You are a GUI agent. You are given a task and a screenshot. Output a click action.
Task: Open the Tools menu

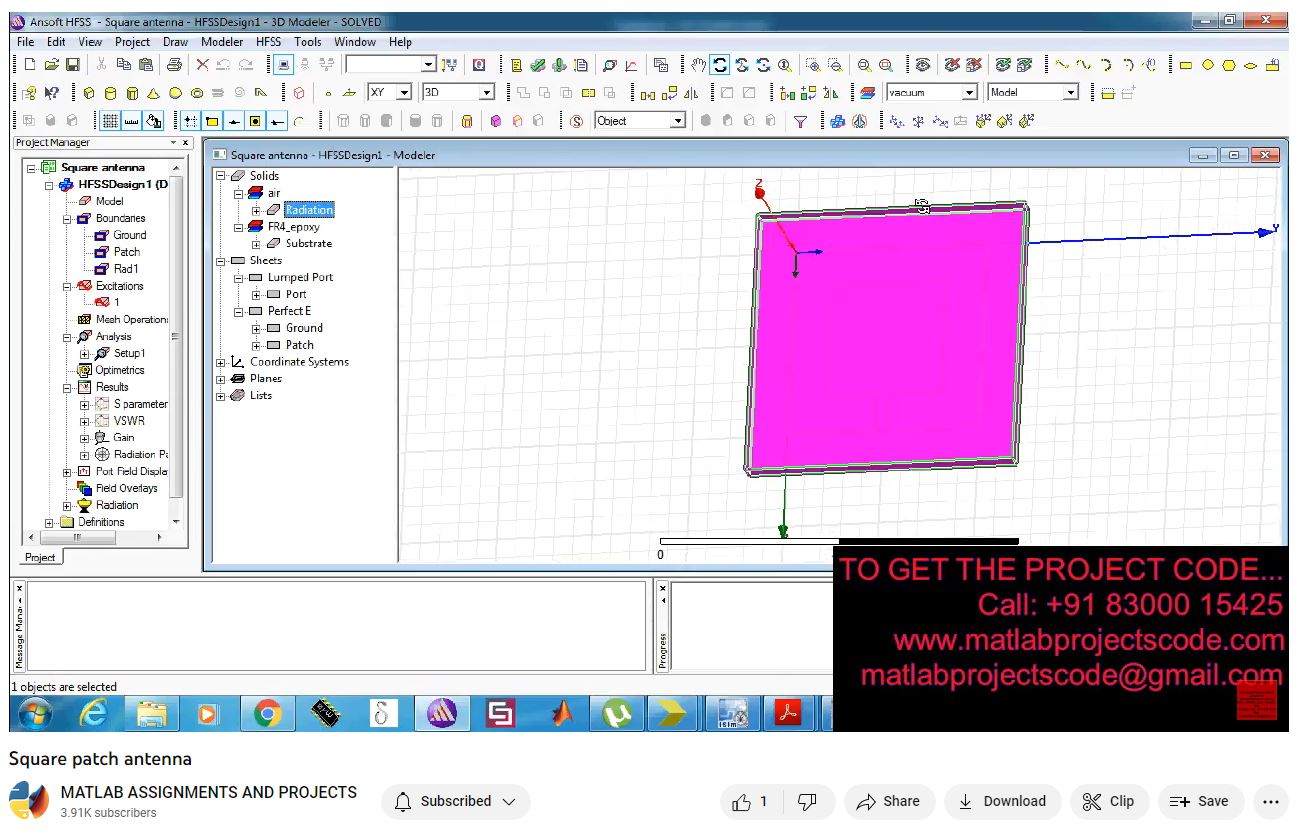pos(307,42)
